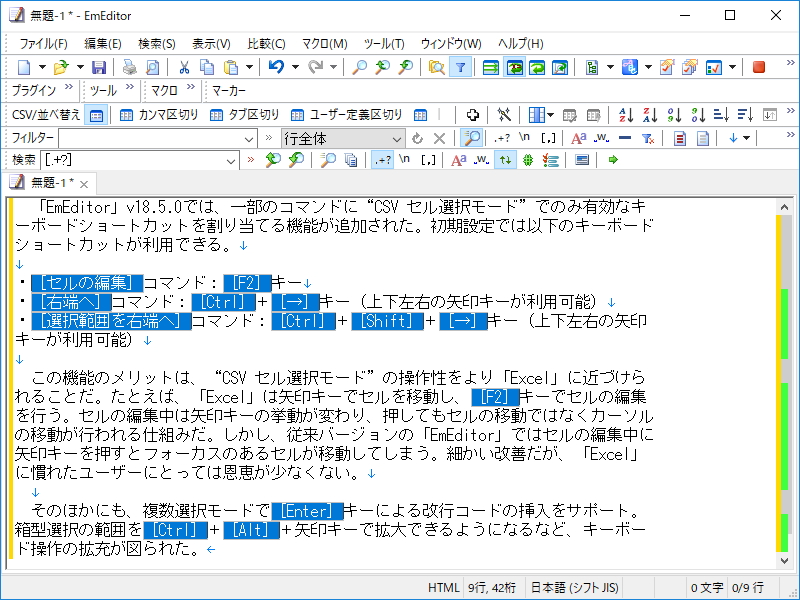Expand the マクロ toolbar chevron
The height and width of the screenshot is (600, 800).
point(191,87)
